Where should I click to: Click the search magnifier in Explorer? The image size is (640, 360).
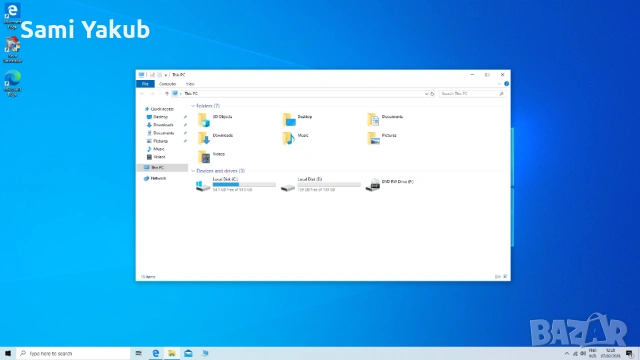click(x=501, y=94)
